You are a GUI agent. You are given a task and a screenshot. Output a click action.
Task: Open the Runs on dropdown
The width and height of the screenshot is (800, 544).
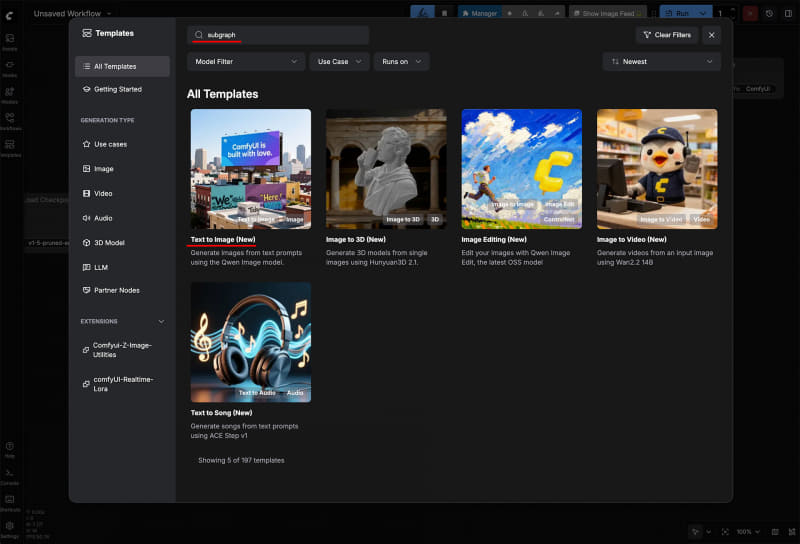tap(402, 61)
